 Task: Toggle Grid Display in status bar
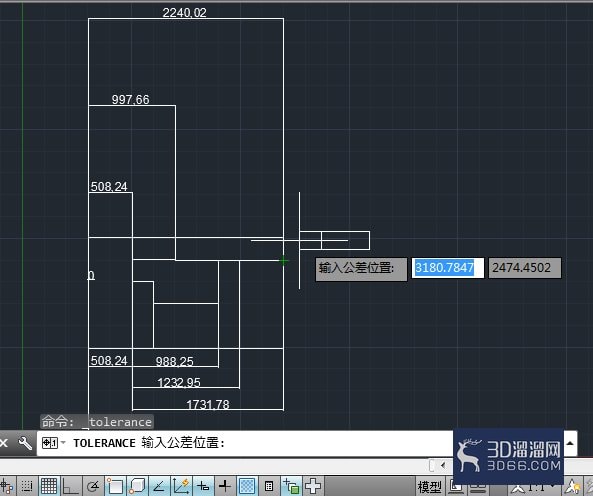[48, 486]
